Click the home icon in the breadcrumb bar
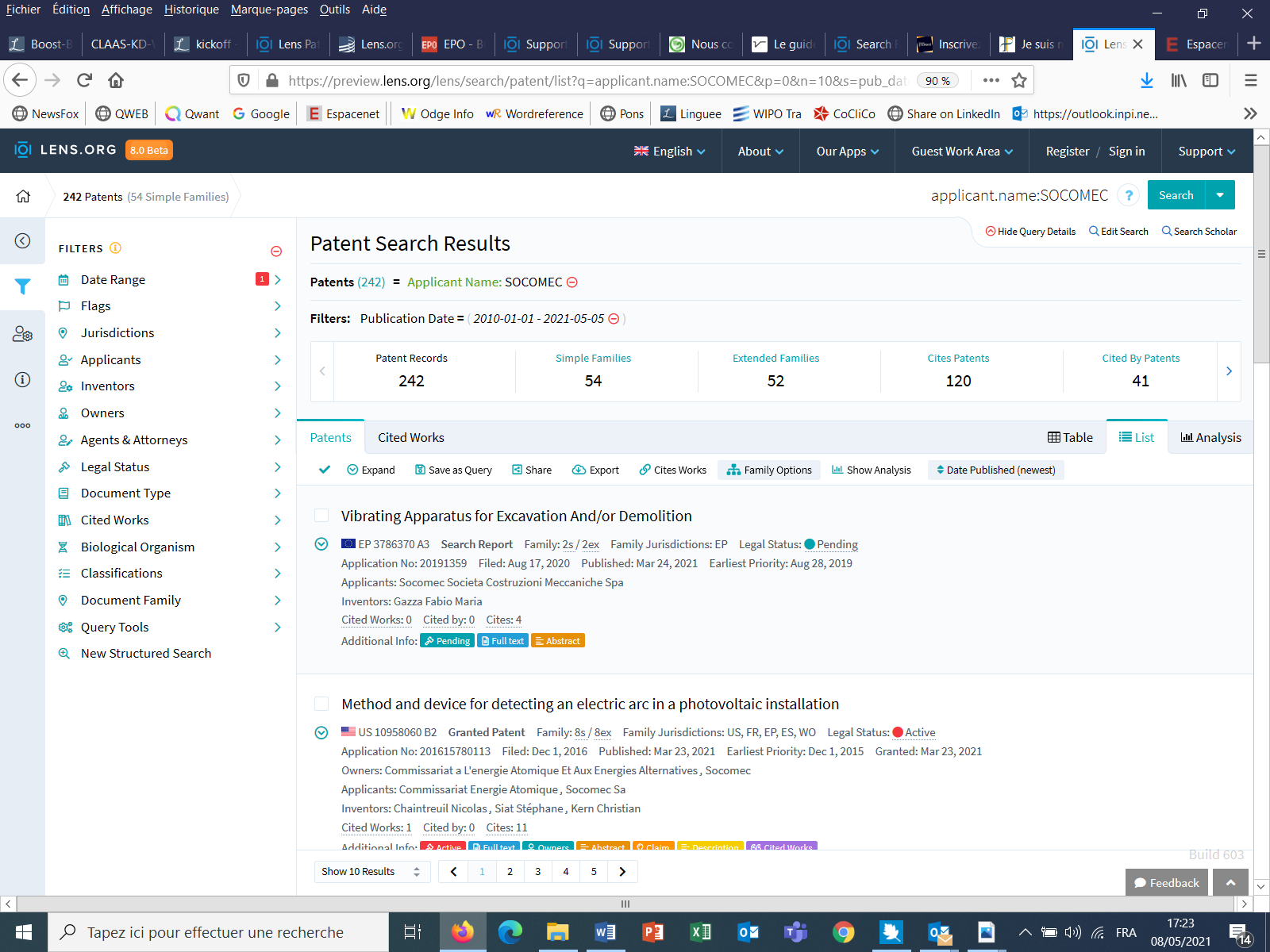Screen dimensions: 1270x952 pos(23,196)
